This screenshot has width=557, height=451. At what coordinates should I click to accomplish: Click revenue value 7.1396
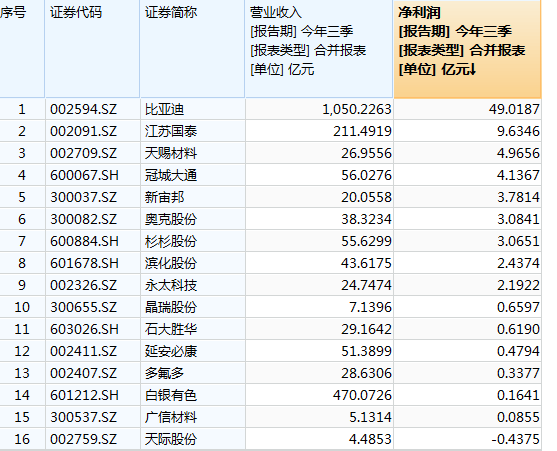click(370, 307)
